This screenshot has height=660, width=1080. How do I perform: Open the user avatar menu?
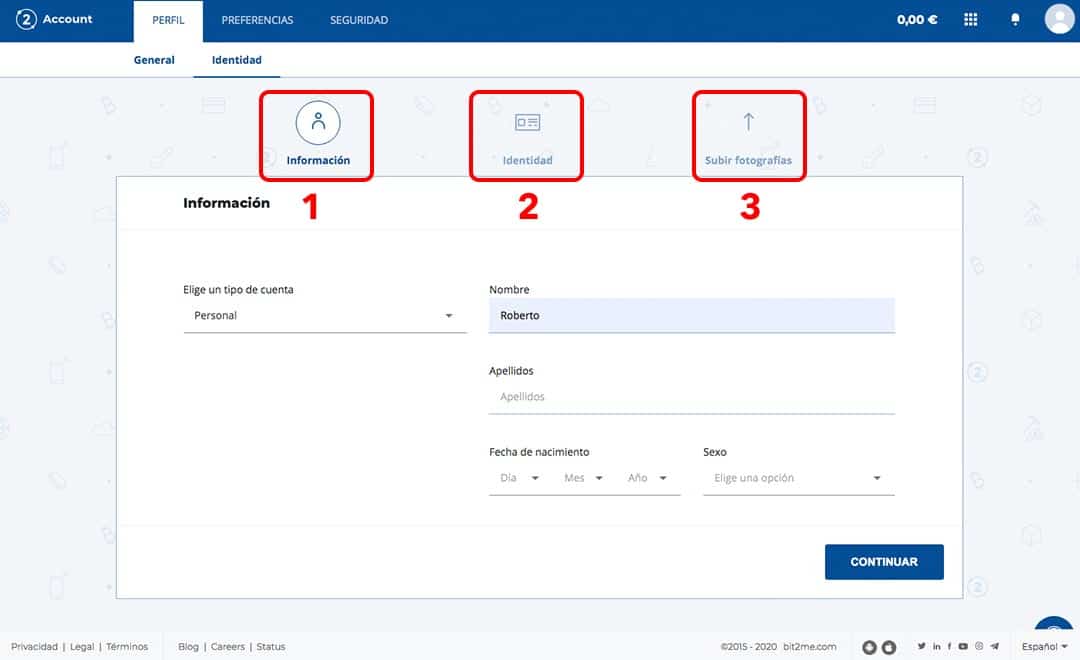tap(1059, 19)
